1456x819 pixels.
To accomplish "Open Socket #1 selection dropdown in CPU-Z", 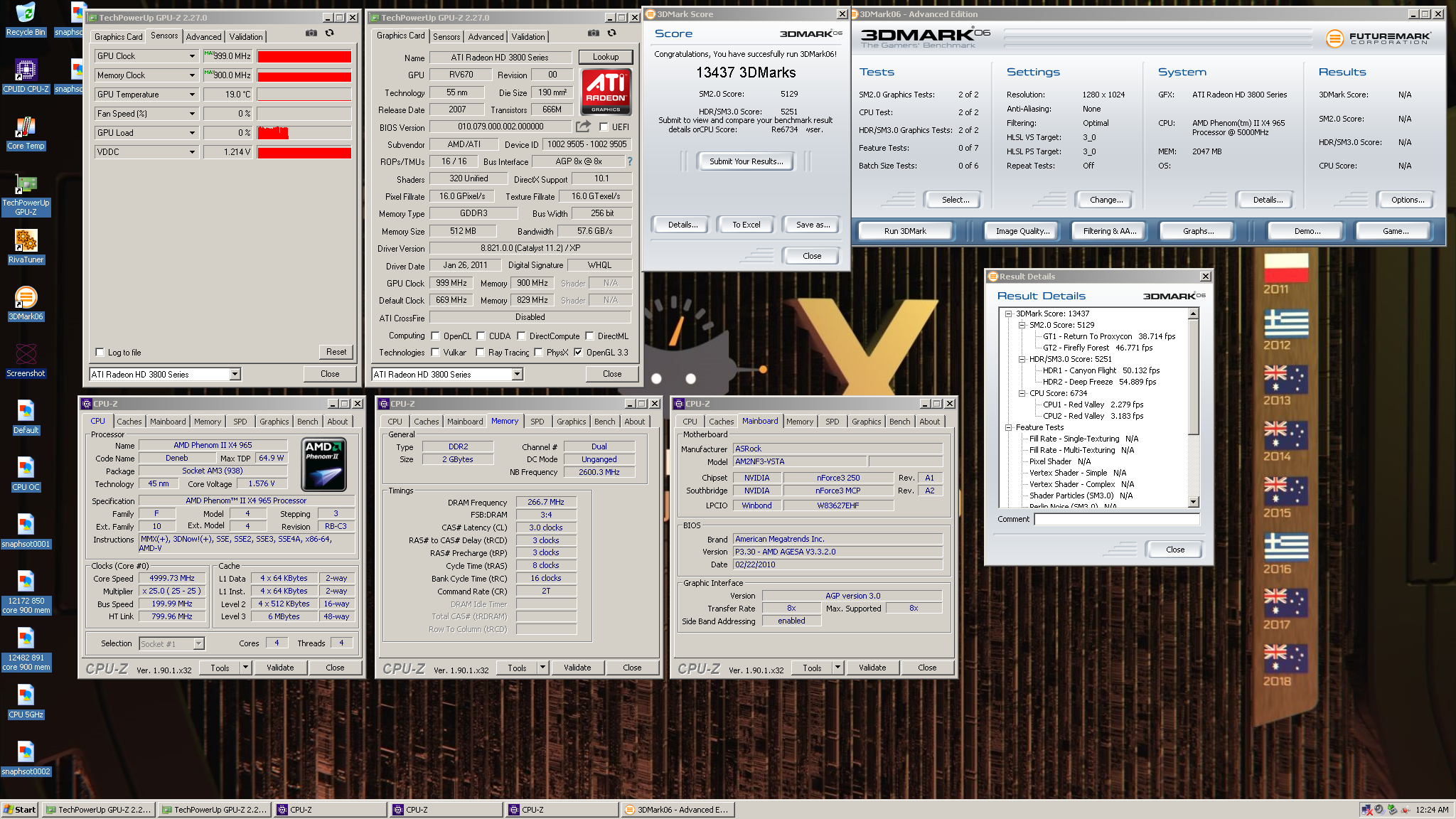I will tap(198, 644).
